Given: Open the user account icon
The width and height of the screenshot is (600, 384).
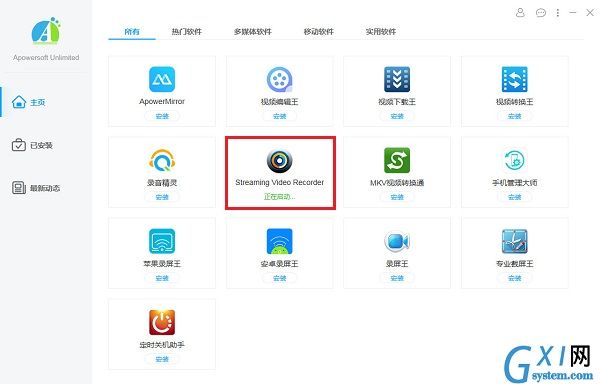Looking at the screenshot, I should tap(520, 13).
